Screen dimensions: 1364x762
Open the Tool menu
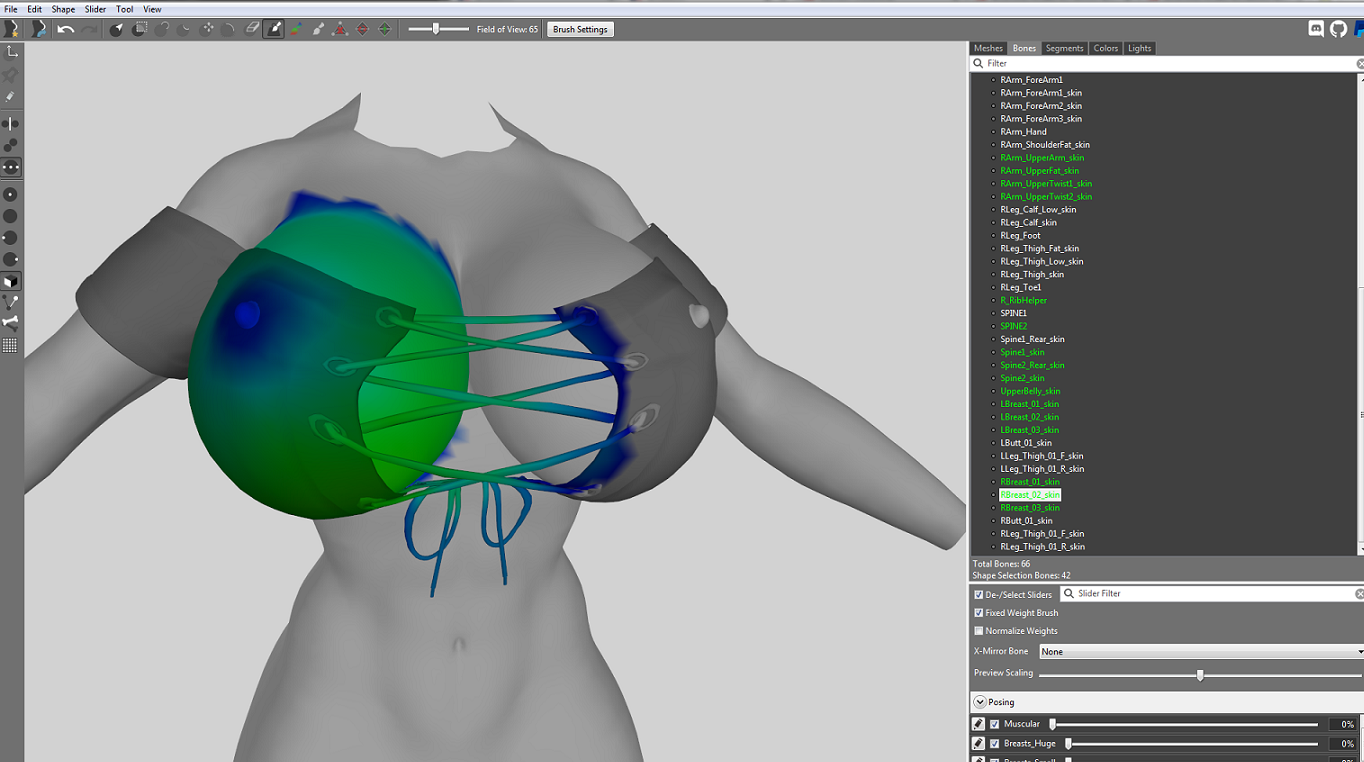click(125, 9)
